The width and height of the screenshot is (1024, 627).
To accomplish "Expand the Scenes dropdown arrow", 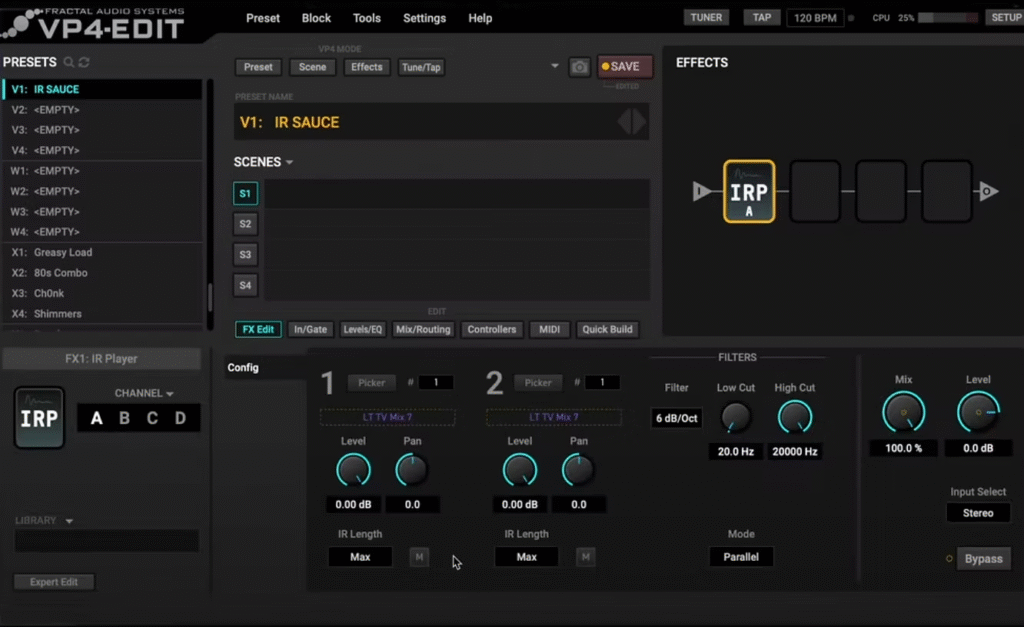I will coord(290,162).
